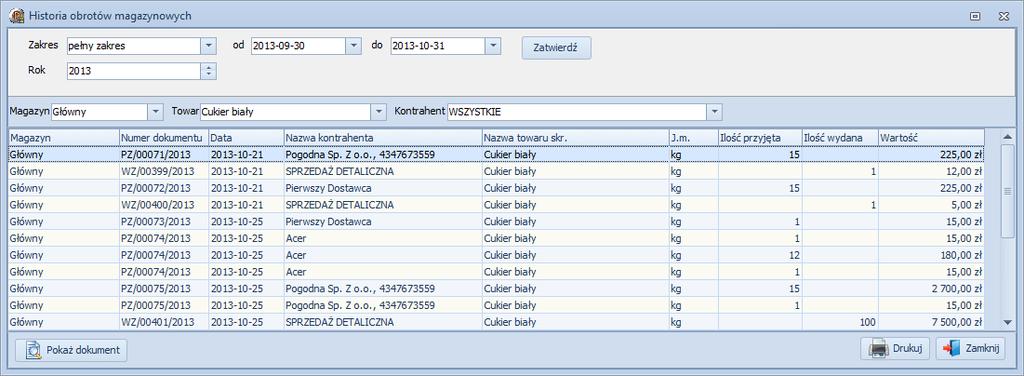The width and height of the screenshot is (1024, 376).
Task: Click the Zamknij button
Action: 970,349
